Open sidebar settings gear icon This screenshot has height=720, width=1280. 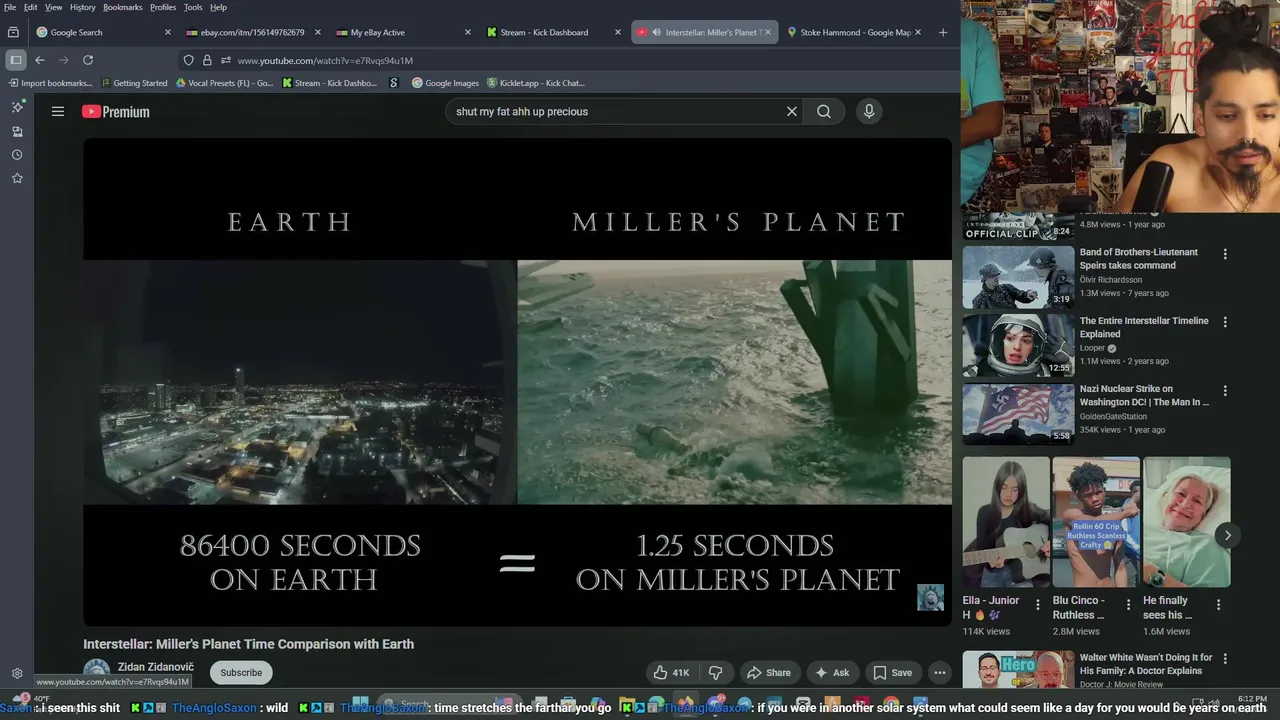click(17, 674)
